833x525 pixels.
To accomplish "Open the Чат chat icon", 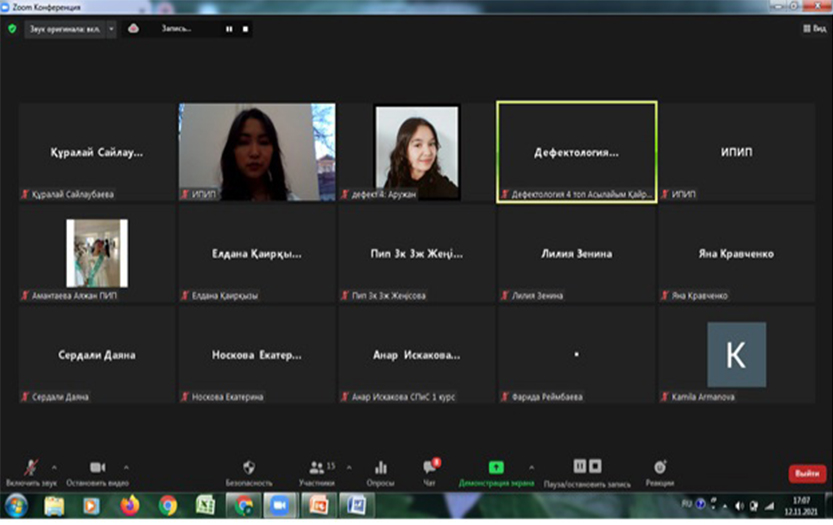I will click(429, 468).
